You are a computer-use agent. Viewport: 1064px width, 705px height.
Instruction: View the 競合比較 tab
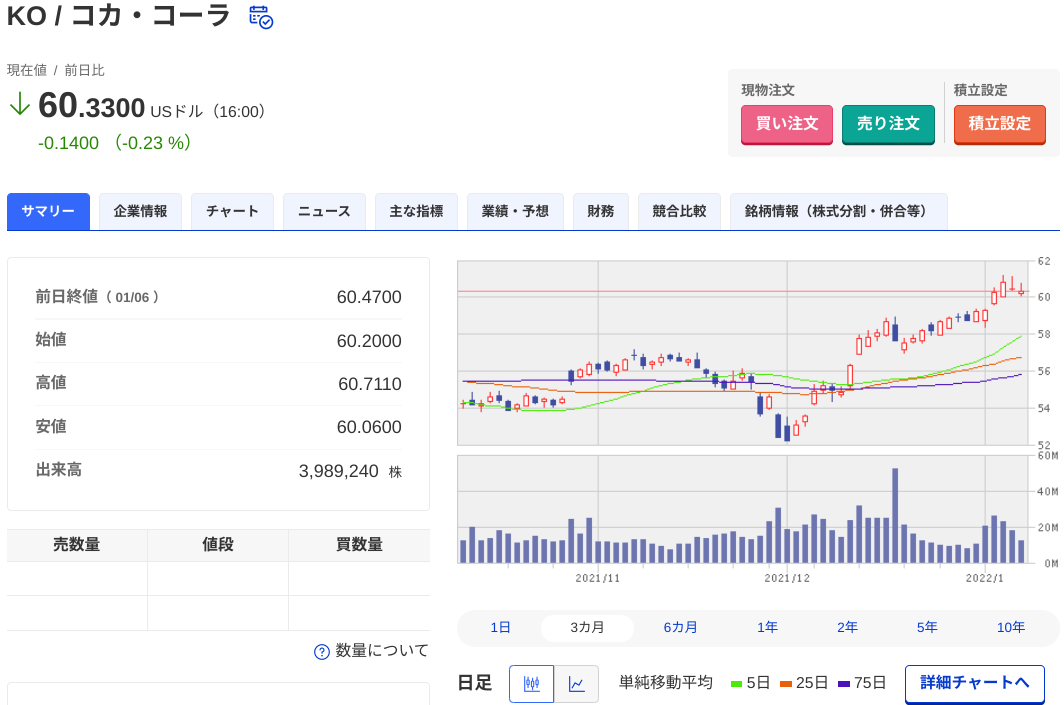point(679,211)
